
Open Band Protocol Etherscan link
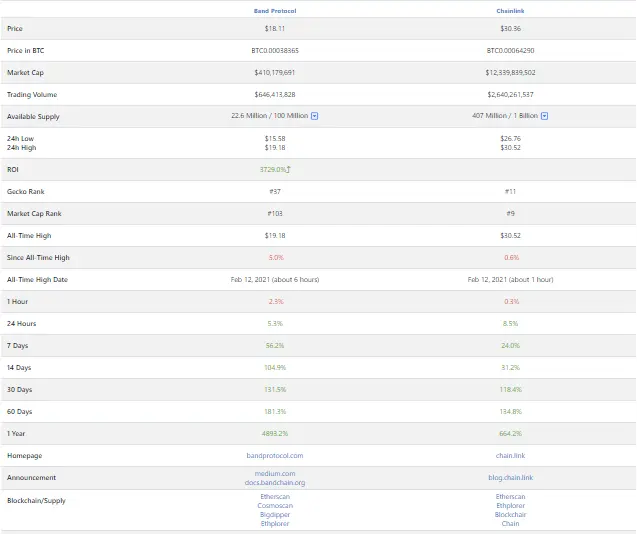point(275,497)
